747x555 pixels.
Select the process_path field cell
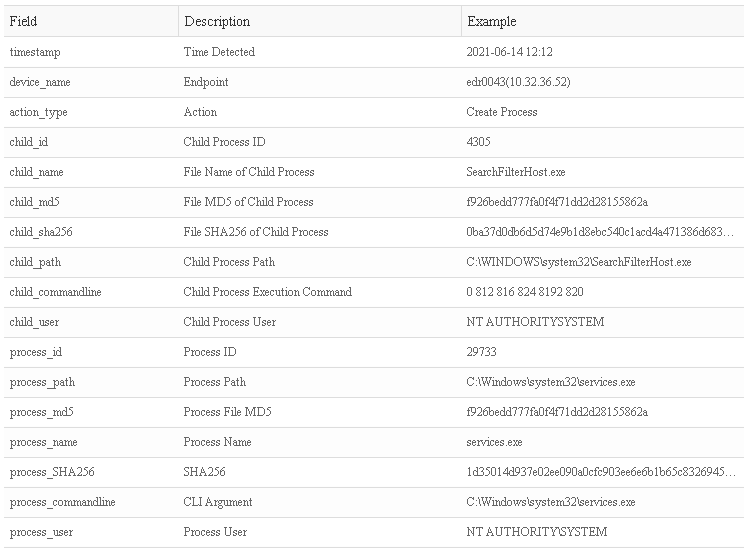coord(42,382)
